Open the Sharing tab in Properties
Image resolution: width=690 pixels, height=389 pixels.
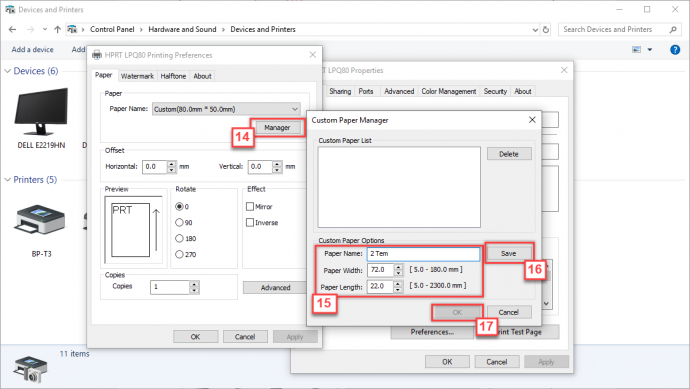[x=340, y=91]
